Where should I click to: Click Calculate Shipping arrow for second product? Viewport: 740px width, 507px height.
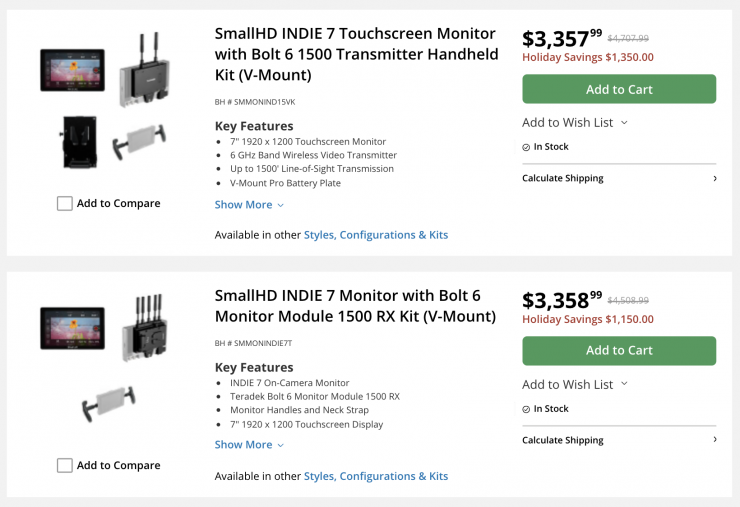point(714,440)
